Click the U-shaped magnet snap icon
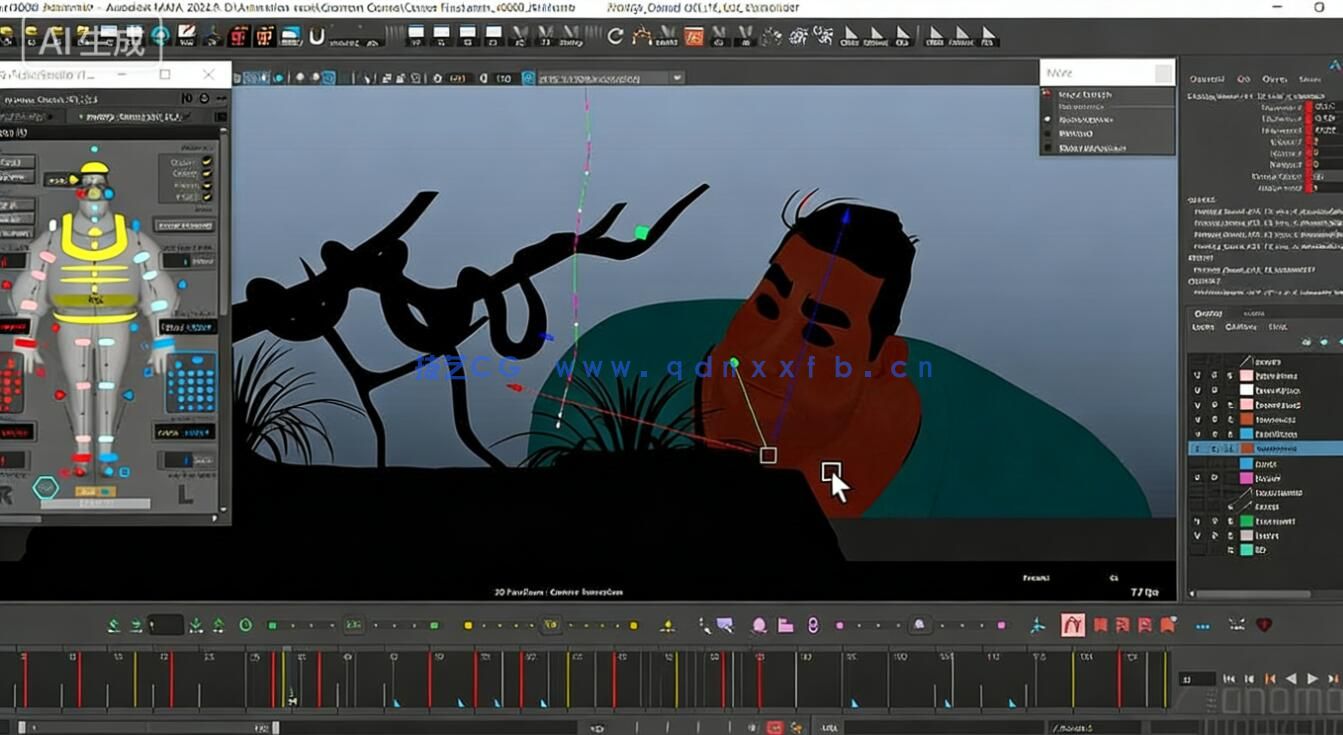The image size is (1343, 735). coord(317,37)
